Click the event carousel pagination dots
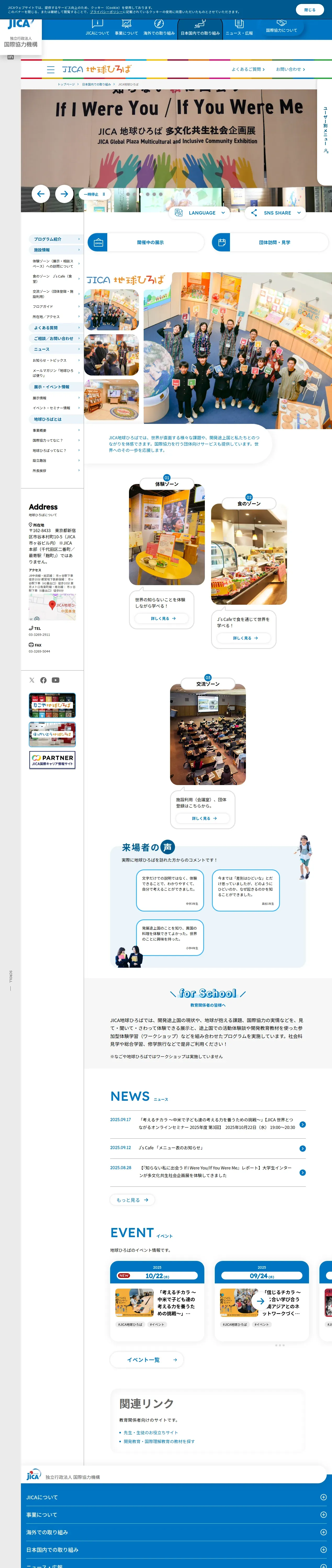 [x=280, y=1345]
